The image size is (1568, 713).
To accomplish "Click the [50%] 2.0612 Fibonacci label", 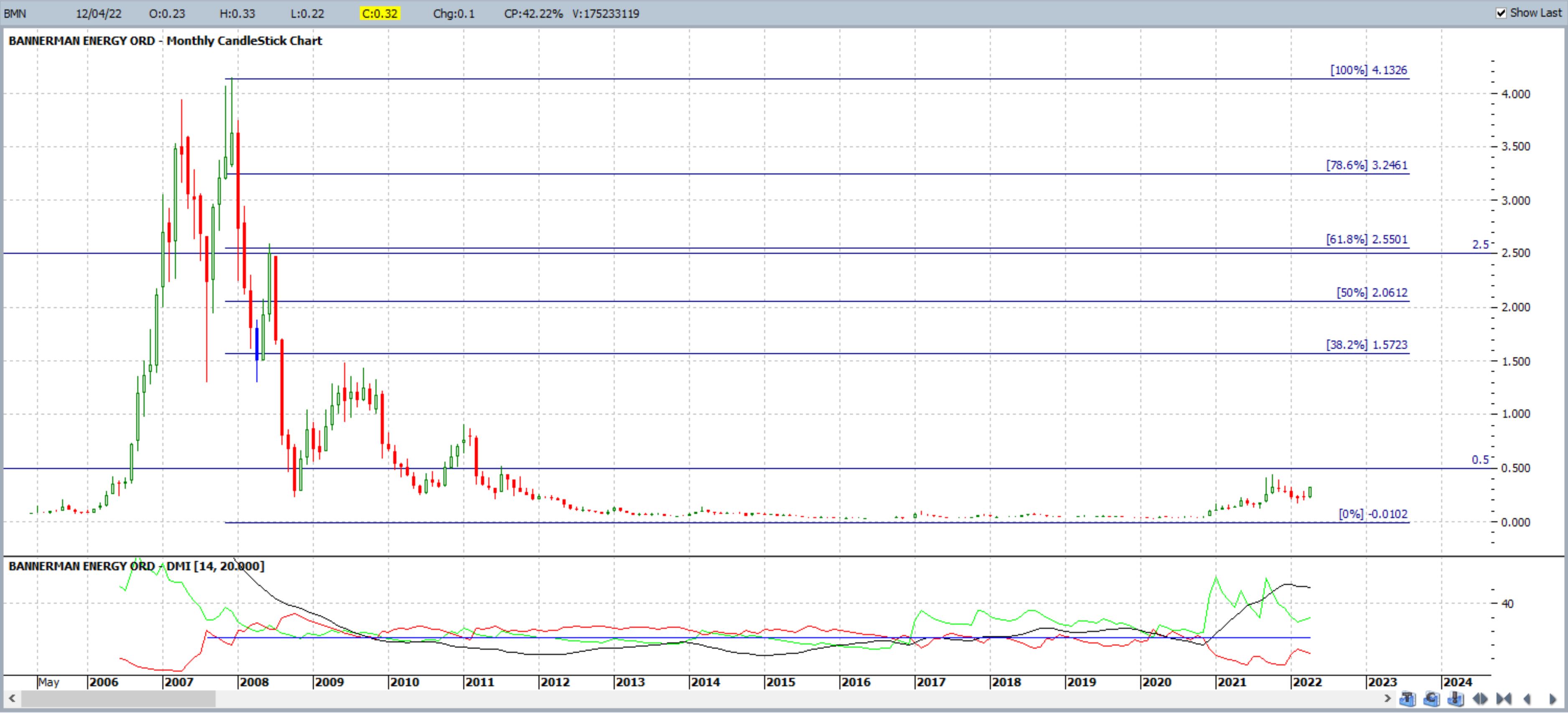I will (1372, 293).
